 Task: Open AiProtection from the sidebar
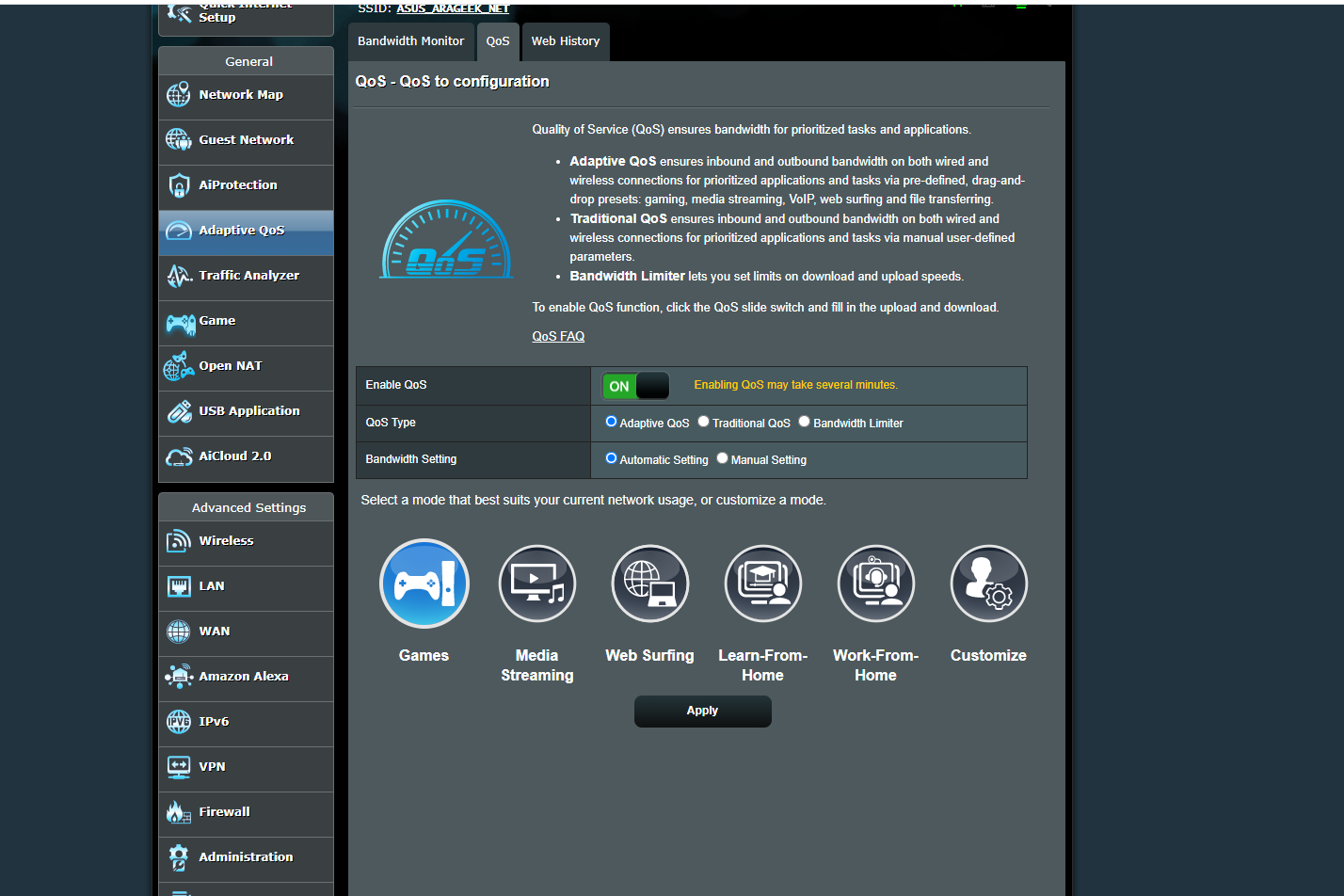[246, 185]
